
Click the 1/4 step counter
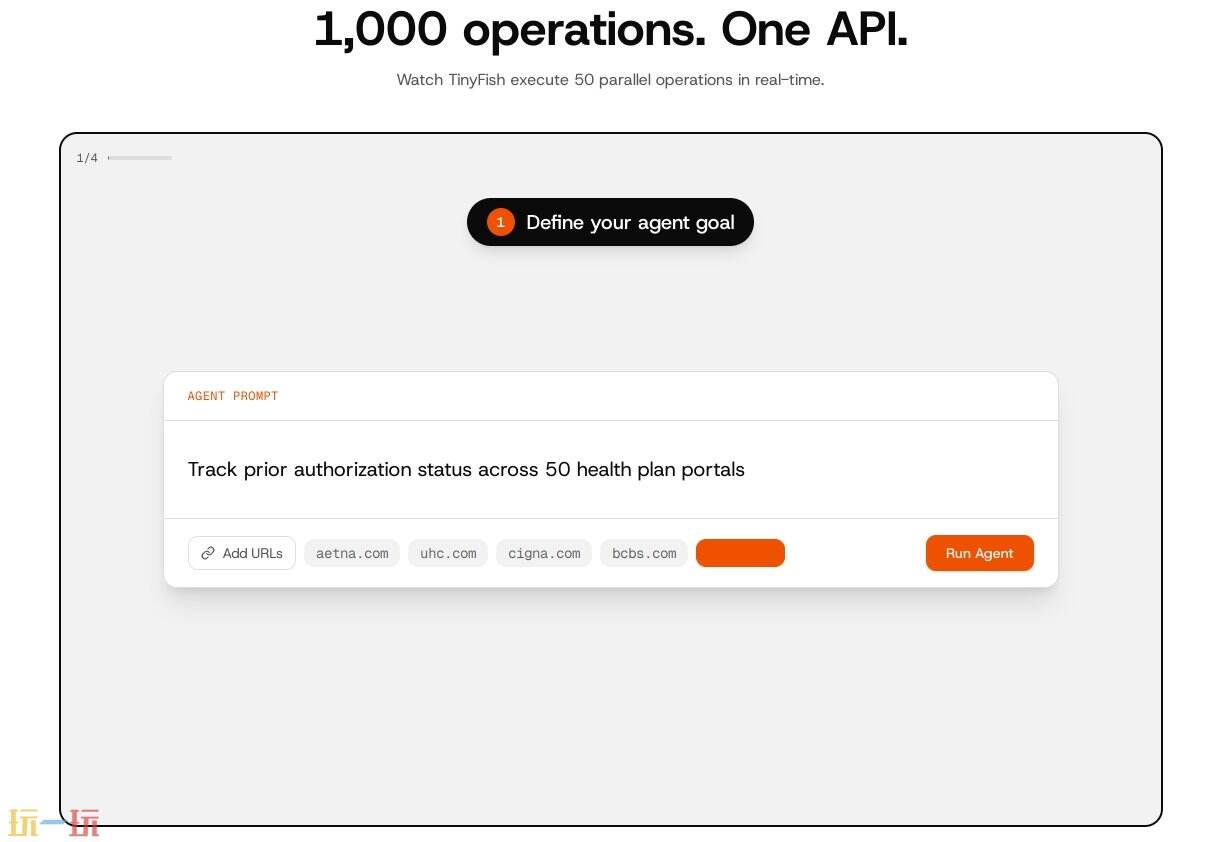point(87,158)
